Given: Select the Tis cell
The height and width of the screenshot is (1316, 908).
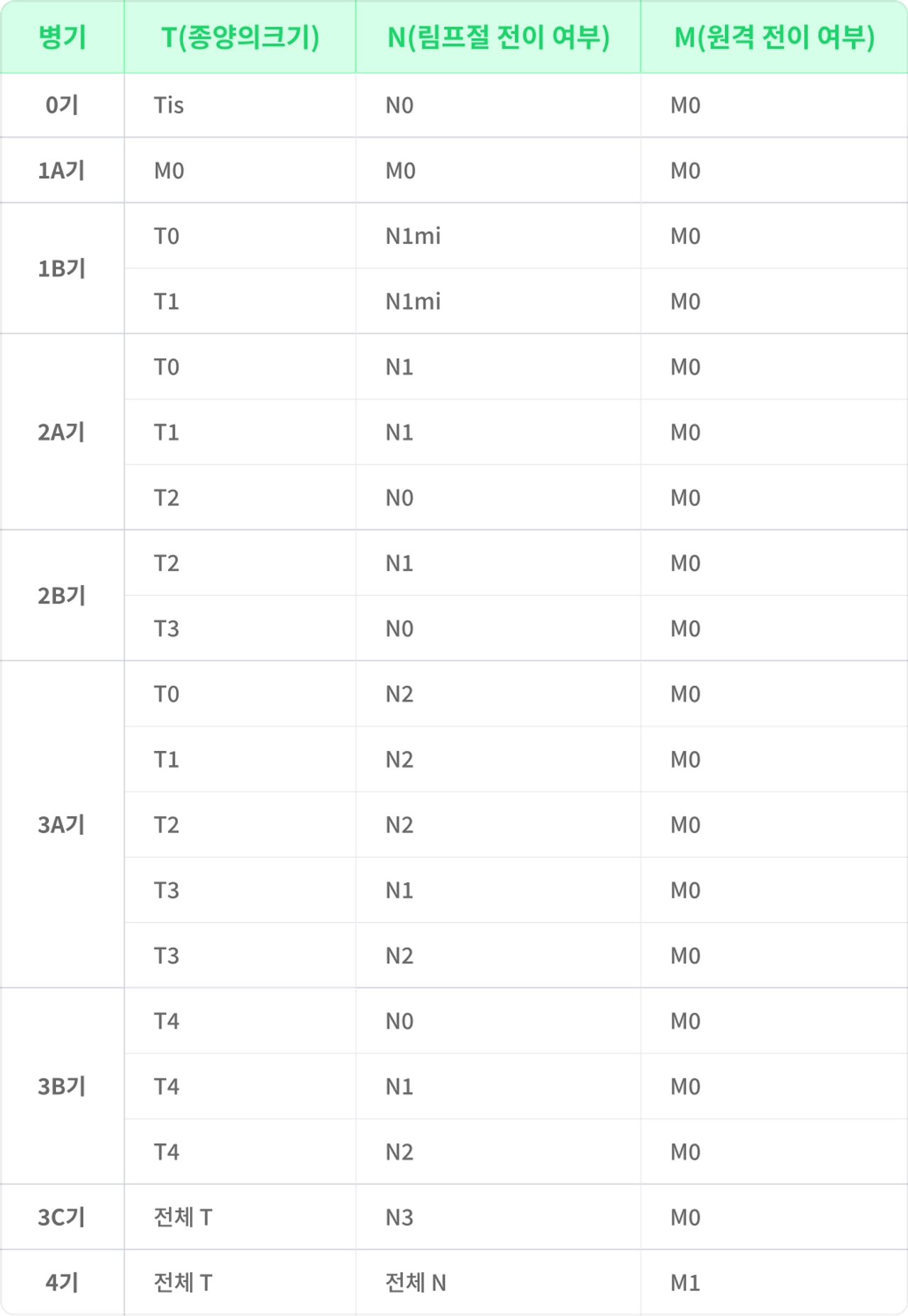Looking at the screenshot, I should [169, 105].
